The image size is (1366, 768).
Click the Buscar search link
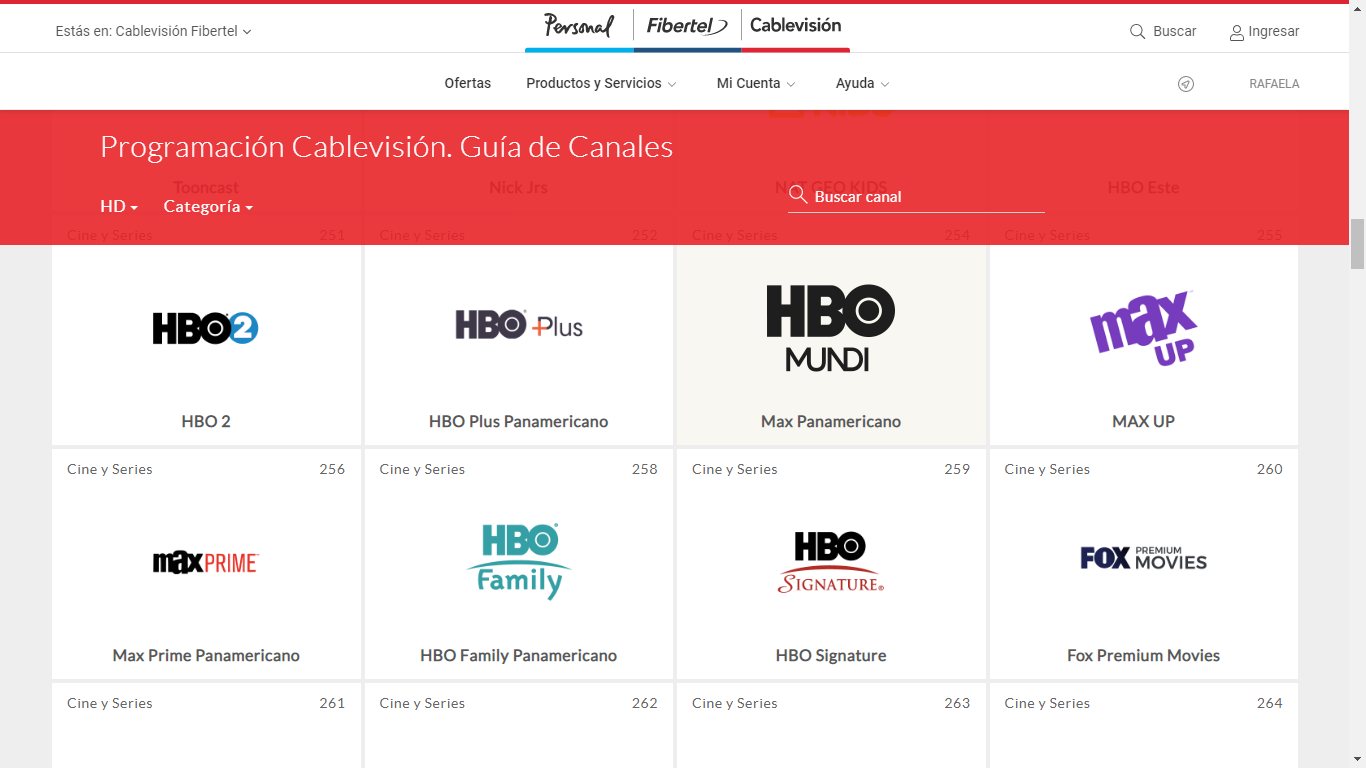coord(1174,31)
